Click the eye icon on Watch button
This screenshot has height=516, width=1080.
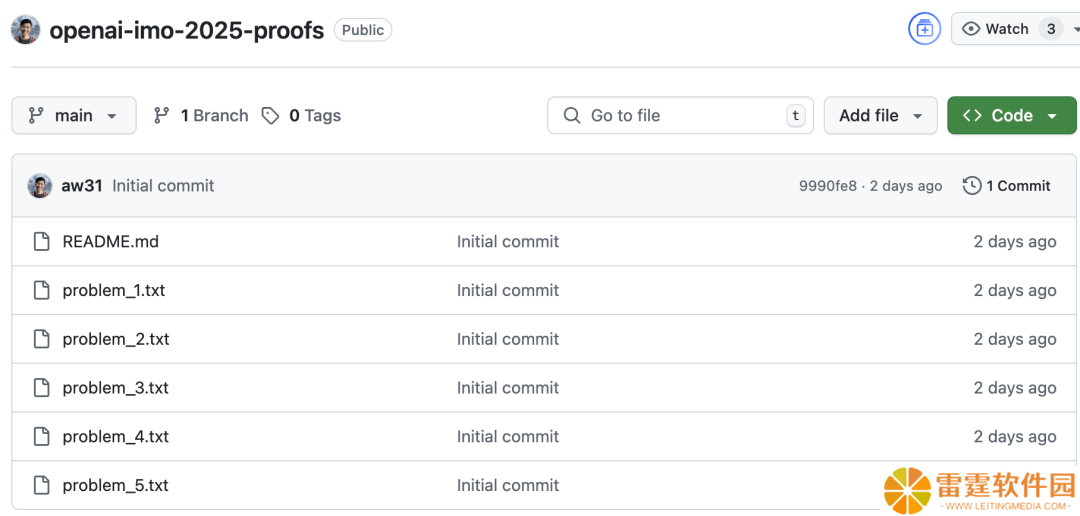pos(971,29)
